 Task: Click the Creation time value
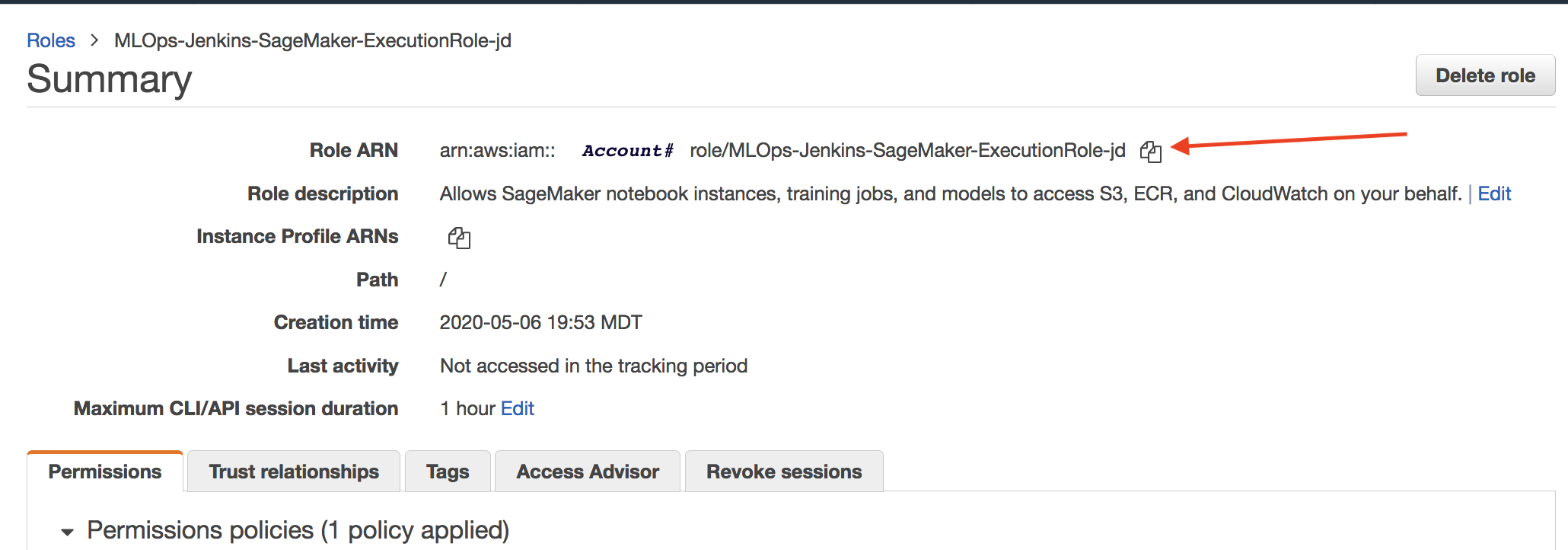click(541, 322)
